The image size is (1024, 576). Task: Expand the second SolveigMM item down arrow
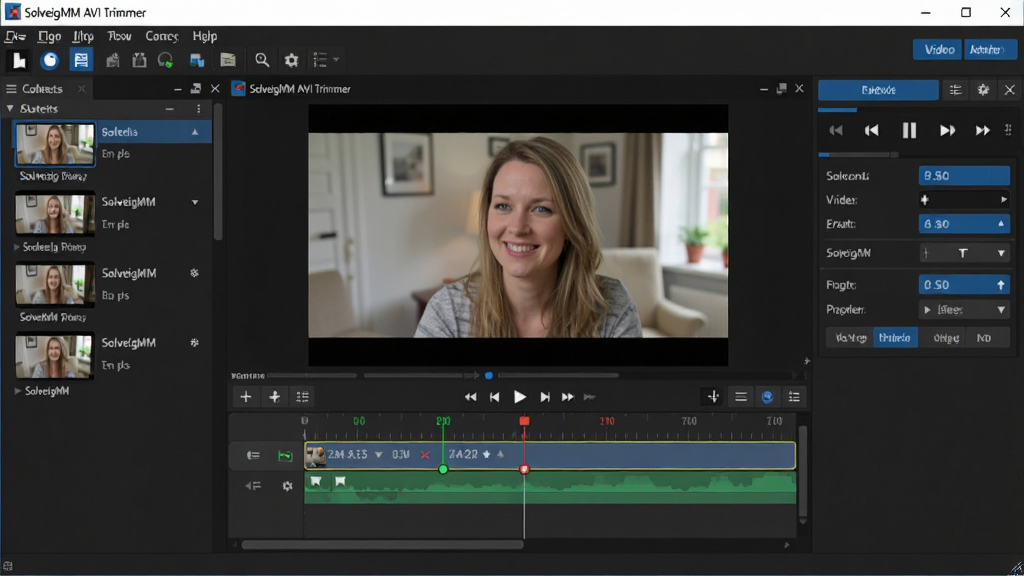pos(195,202)
